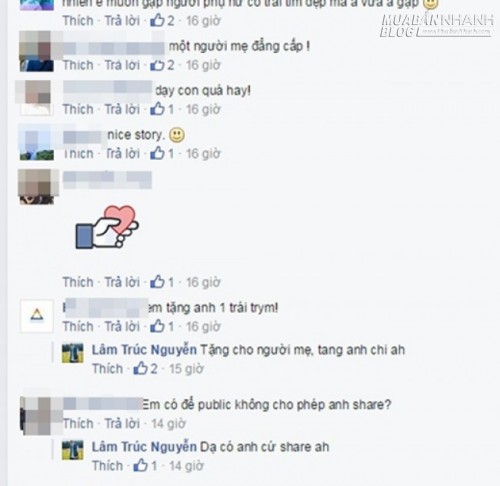Open Lâm Trúc Nguyễn profile from 'Dạ có anh' reply
This screenshot has width=500, height=486.
(144, 447)
